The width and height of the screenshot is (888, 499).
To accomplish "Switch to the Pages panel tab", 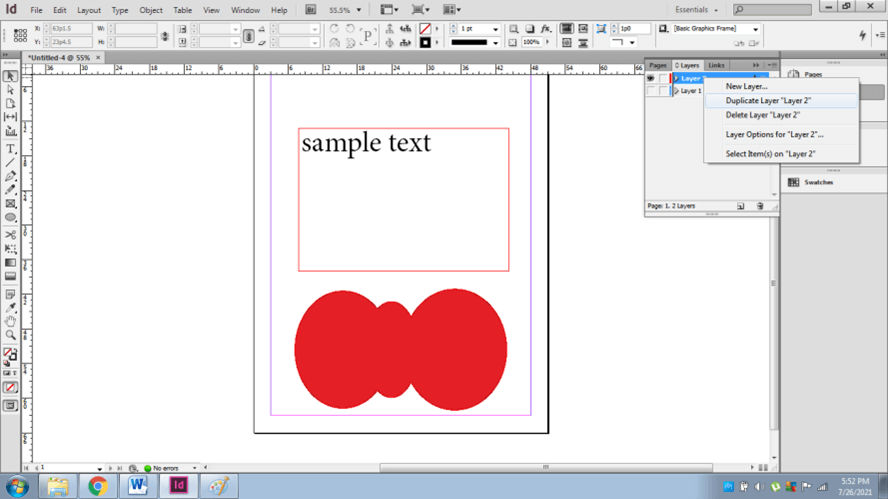I will pyautogui.click(x=657, y=65).
